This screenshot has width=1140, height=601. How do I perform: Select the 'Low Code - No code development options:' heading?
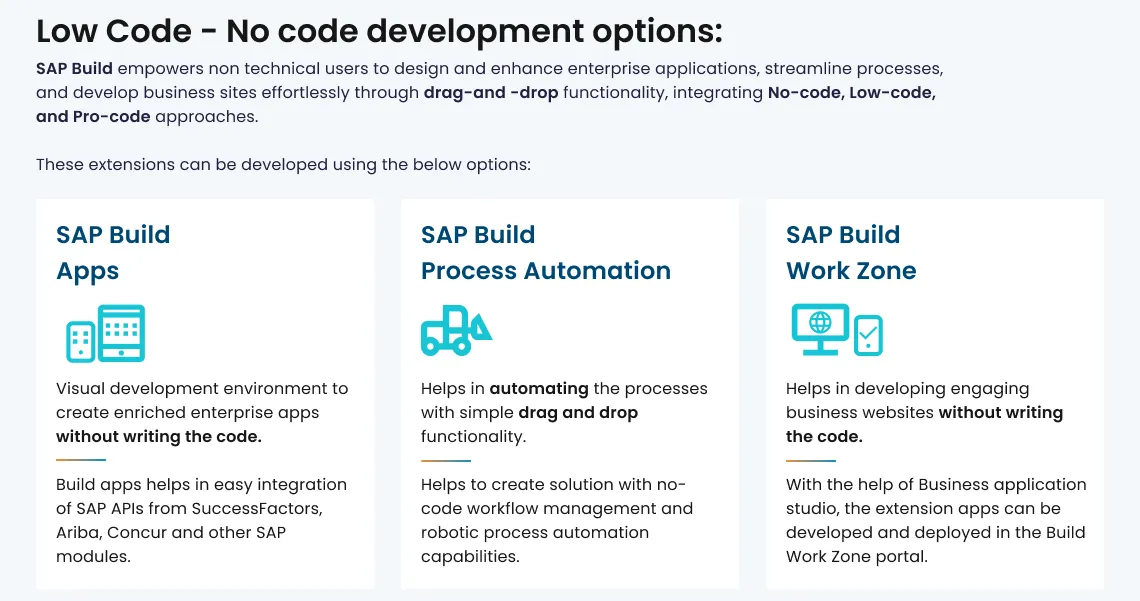tap(380, 31)
